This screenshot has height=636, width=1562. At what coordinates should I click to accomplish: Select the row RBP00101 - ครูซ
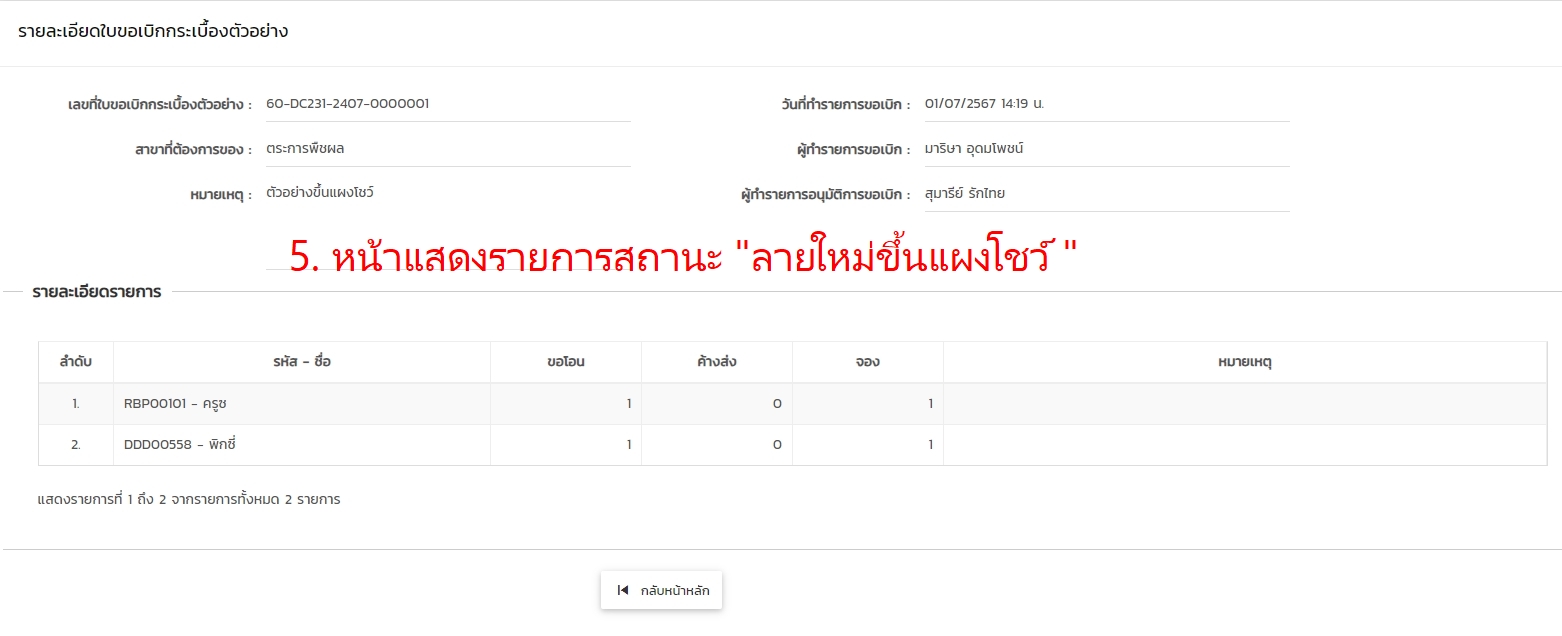coord(177,404)
